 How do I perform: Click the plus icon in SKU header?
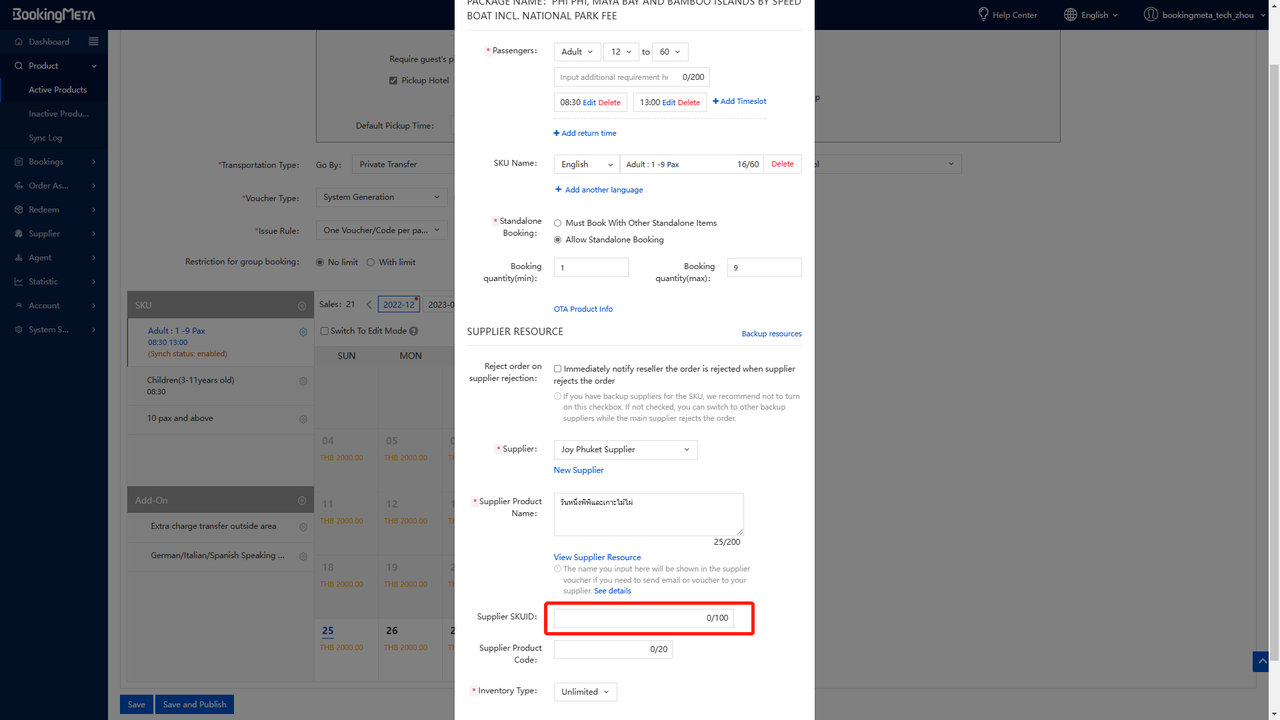302,305
